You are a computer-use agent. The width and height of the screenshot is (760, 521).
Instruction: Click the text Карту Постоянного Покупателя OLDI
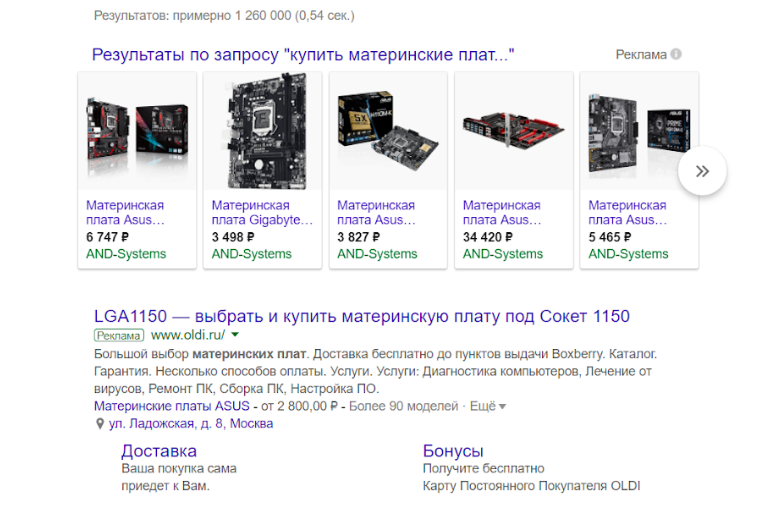tap(532, 486)
